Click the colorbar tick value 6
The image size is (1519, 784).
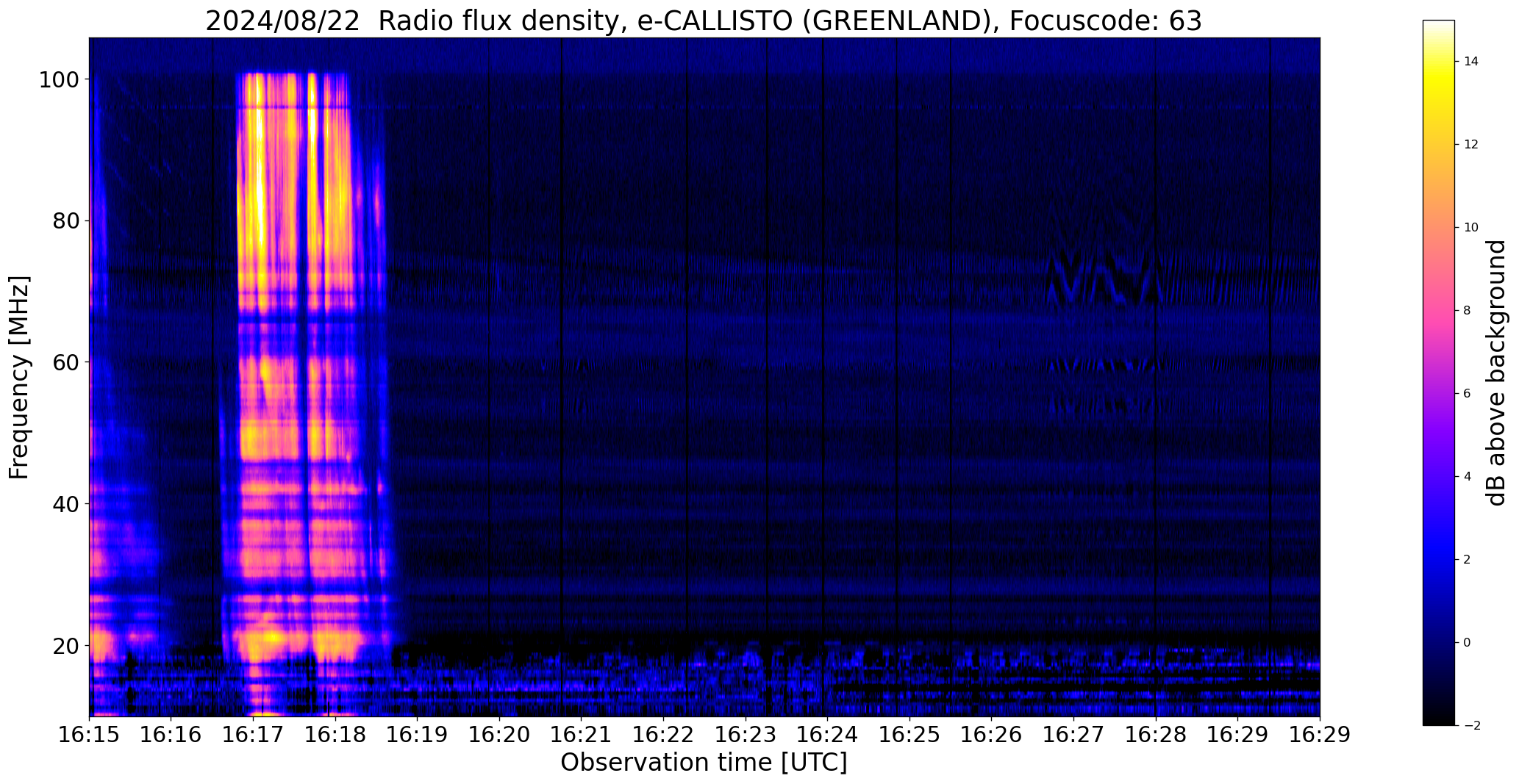(x=1468, y=394)
